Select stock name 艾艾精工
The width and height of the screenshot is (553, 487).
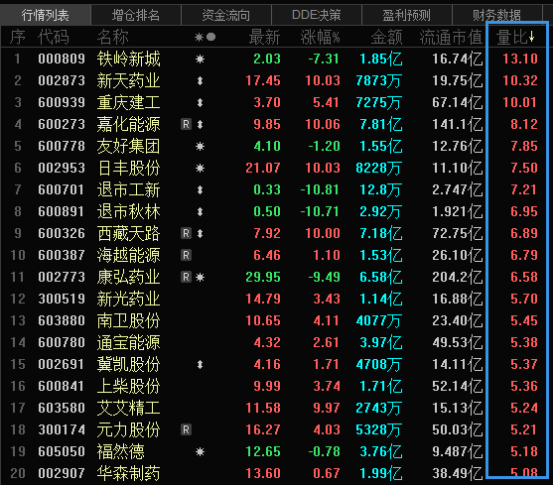[129, 408]
